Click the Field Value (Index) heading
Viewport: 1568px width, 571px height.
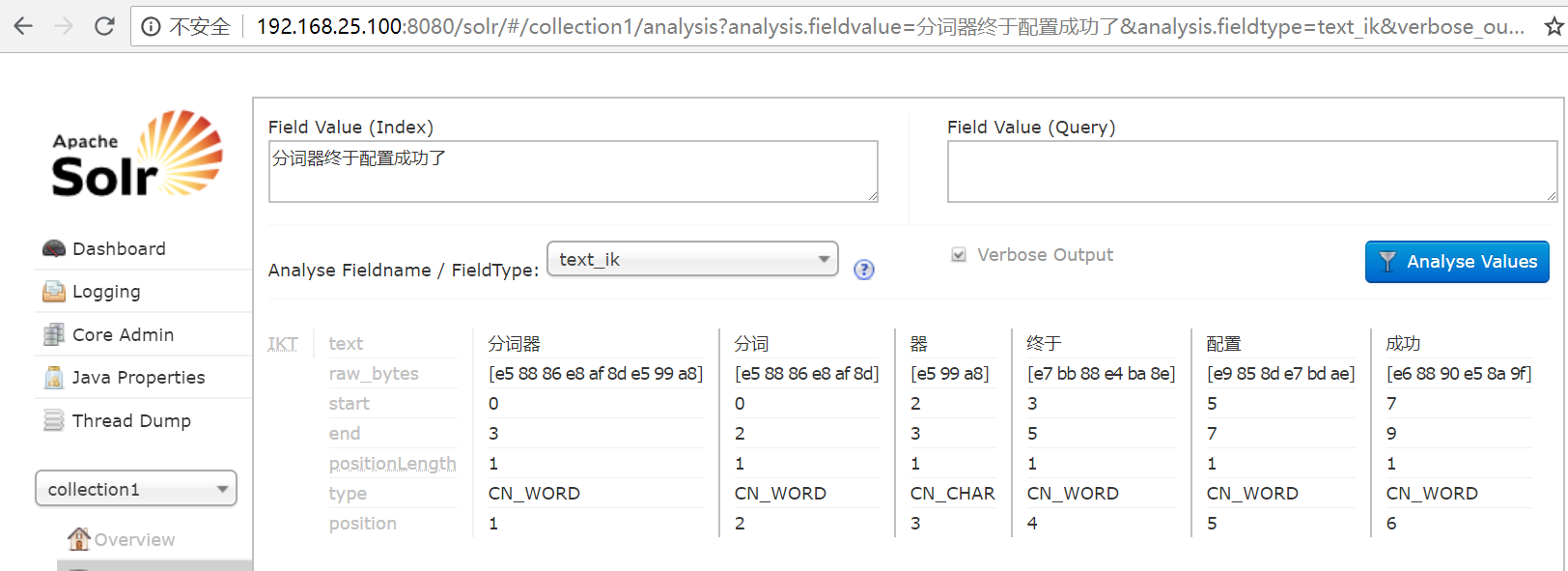[x=350, y=128]
